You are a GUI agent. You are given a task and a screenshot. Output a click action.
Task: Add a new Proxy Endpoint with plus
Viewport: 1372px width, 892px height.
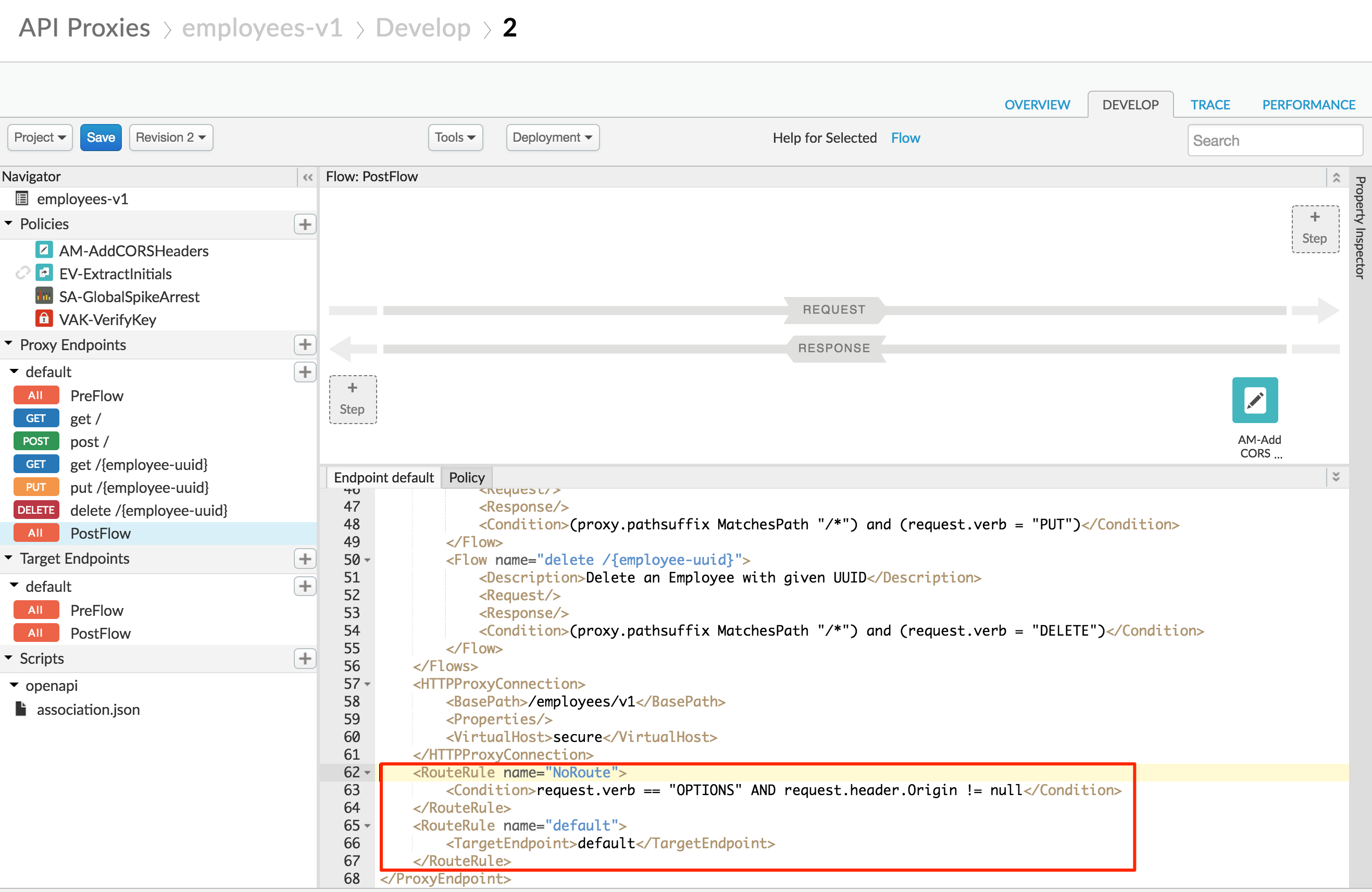click(305, 345)
